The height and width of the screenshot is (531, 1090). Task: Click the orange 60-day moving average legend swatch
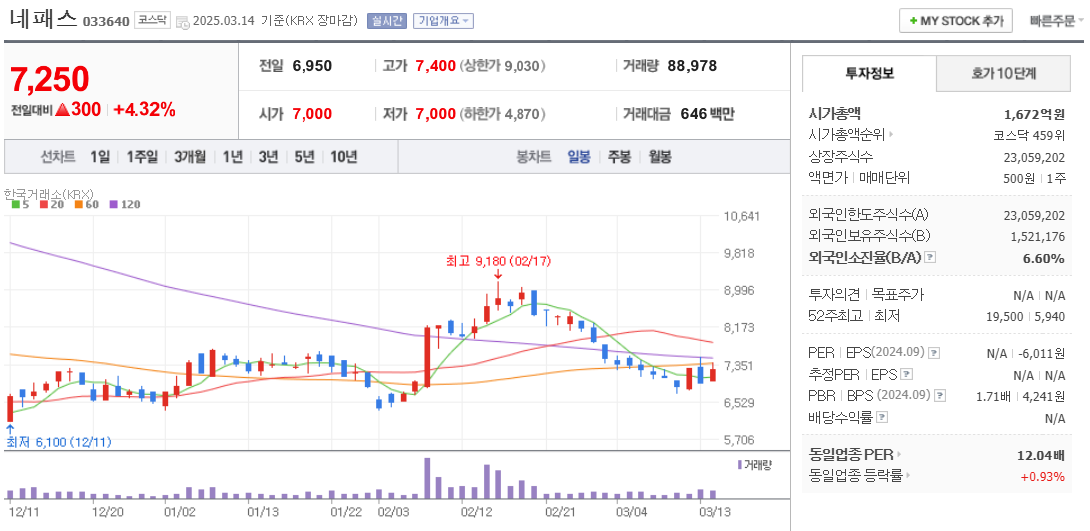point(78,204)
